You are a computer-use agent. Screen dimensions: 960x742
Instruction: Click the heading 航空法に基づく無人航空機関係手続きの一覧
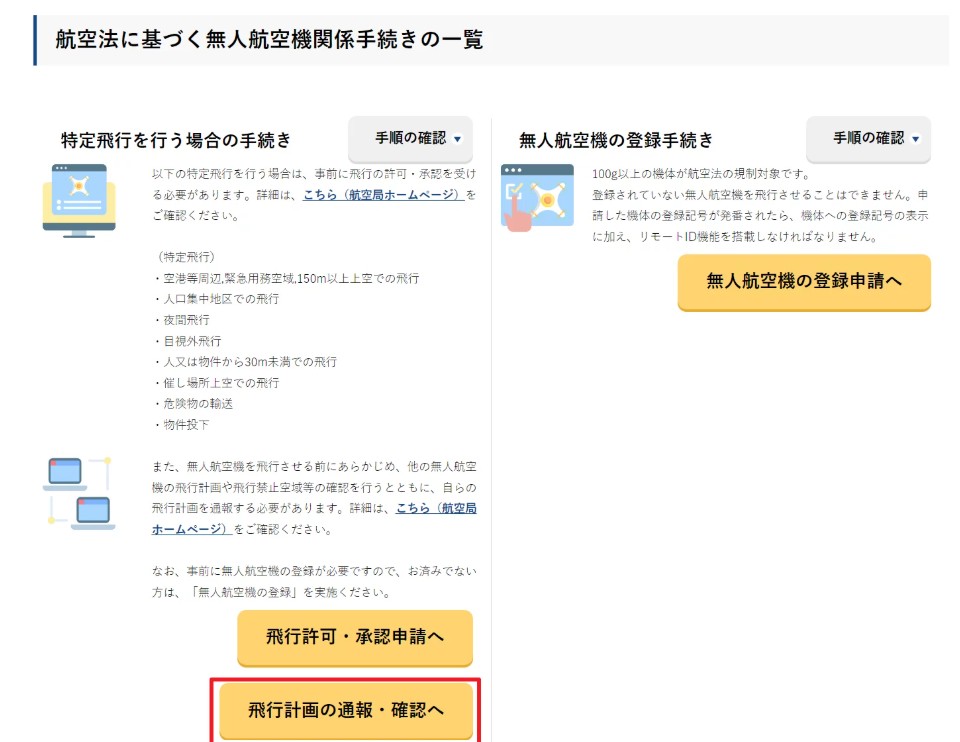270,40
